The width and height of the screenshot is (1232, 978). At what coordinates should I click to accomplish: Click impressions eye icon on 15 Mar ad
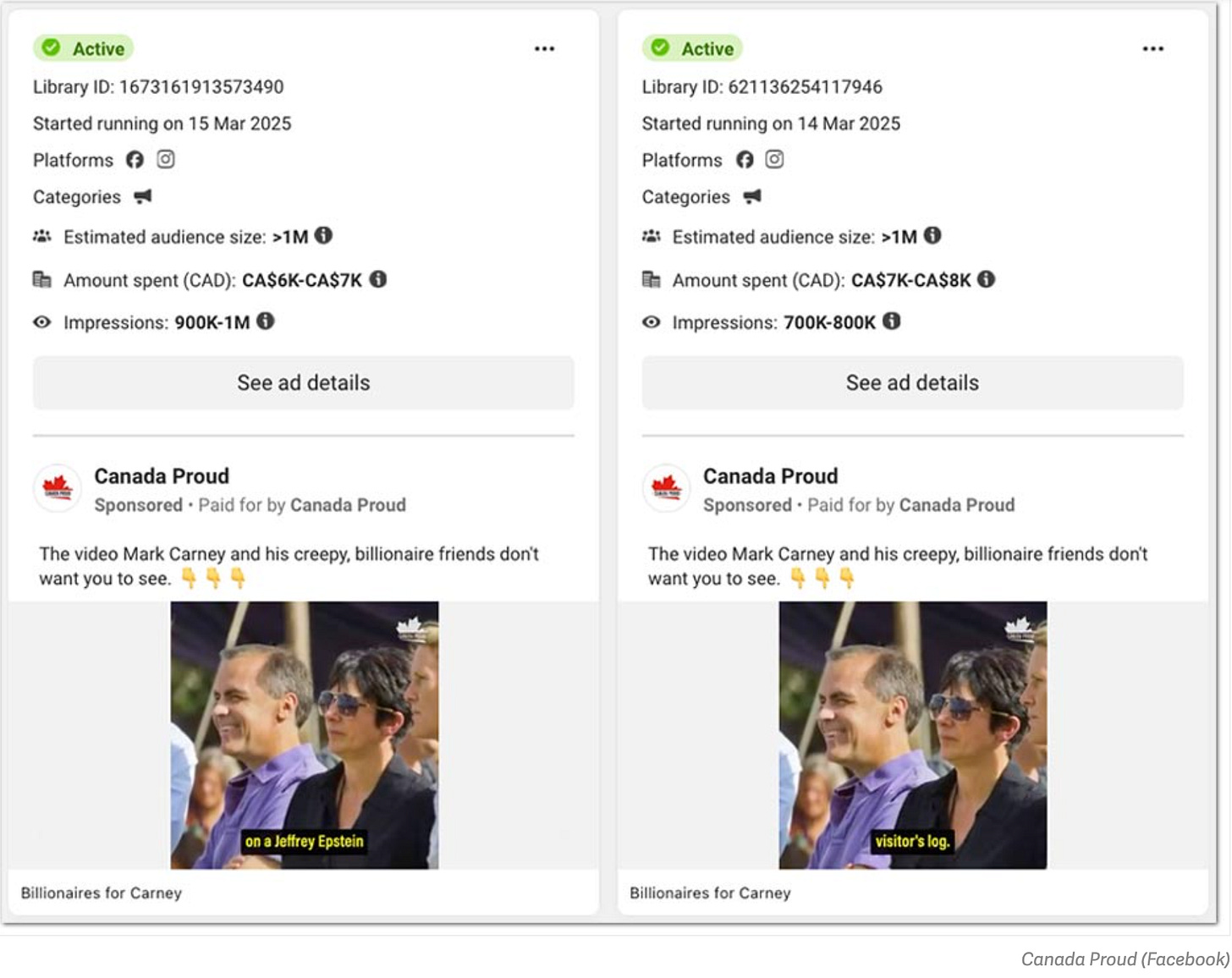tap(41, 321)
